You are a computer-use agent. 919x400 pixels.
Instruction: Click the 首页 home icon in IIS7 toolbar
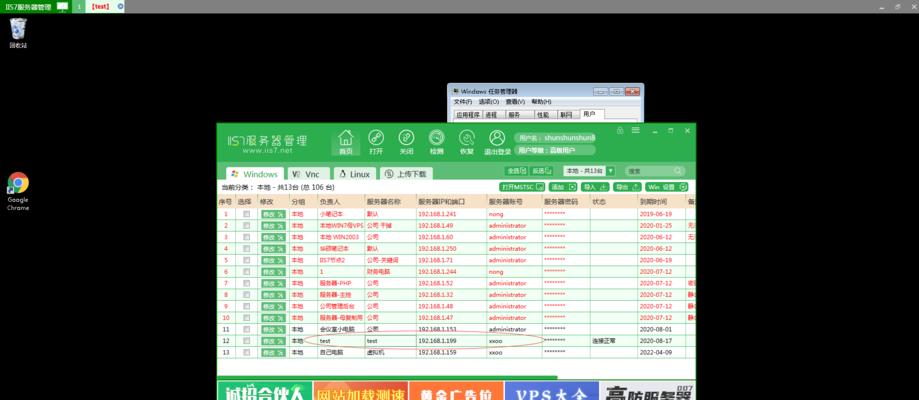346,138
